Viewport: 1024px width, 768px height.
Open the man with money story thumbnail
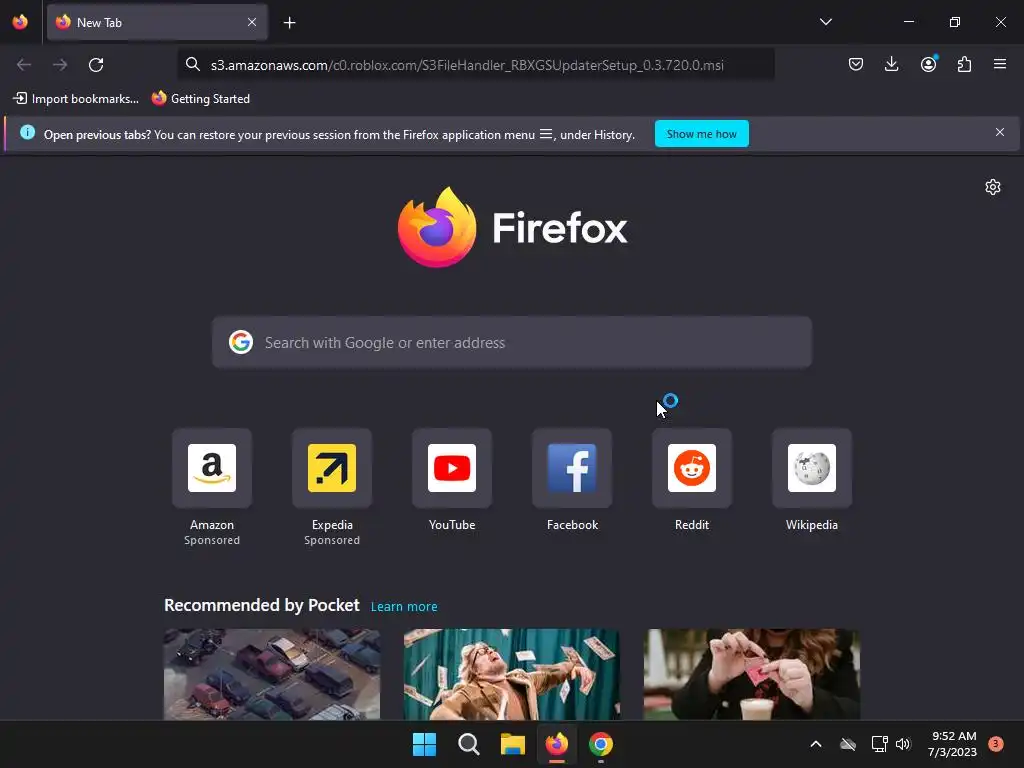pos(512,674)
